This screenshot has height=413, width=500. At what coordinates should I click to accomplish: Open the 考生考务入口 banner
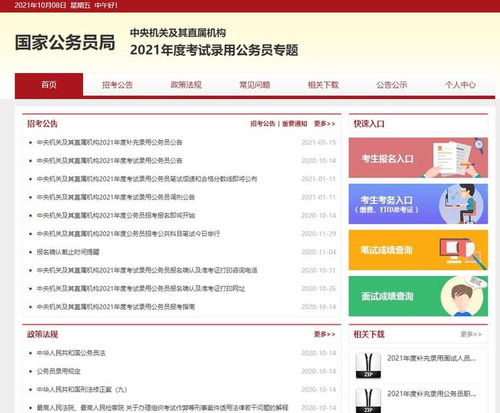(x=418, y=204)
